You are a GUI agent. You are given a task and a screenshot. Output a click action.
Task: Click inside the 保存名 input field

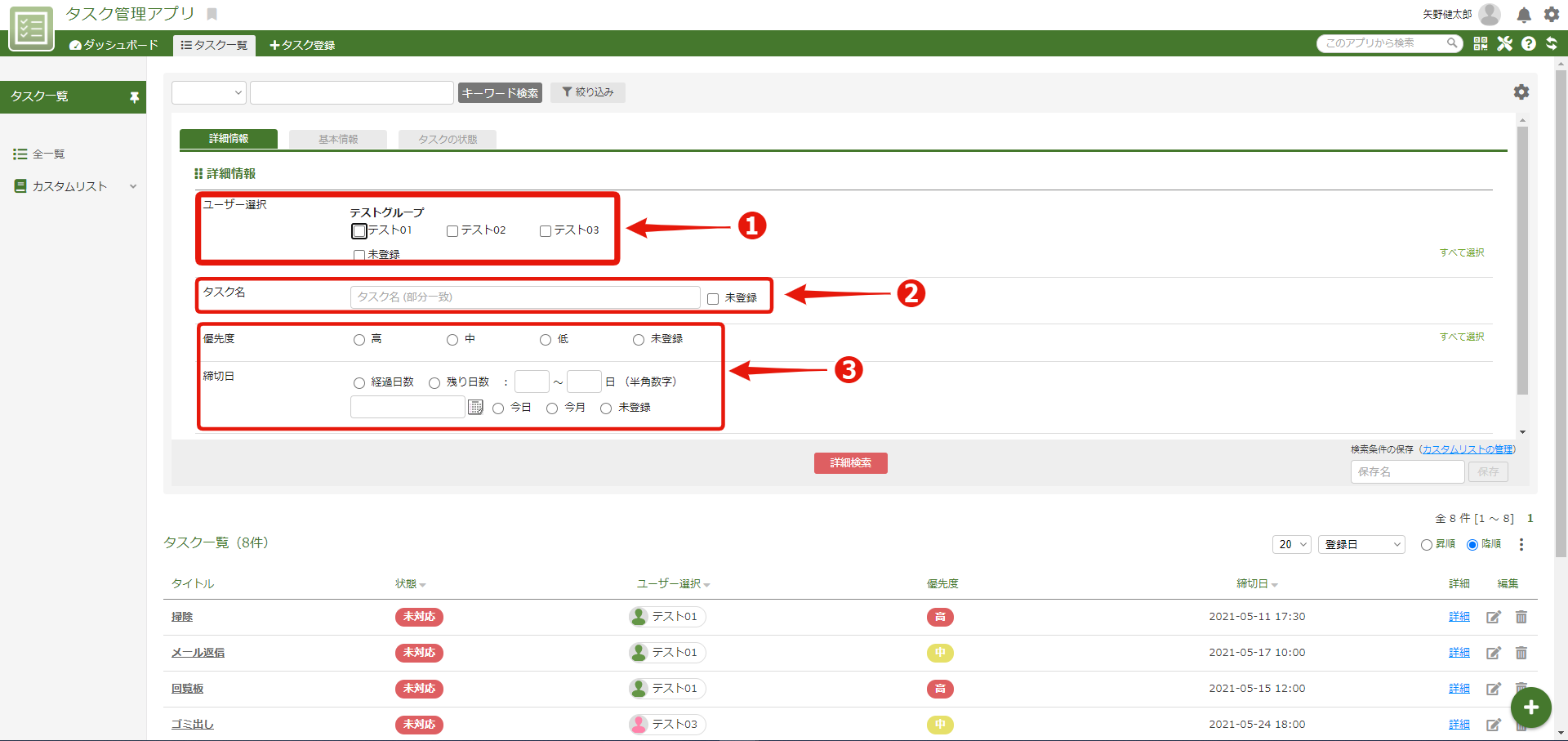pyautogui.click(x=1407, y=471)
